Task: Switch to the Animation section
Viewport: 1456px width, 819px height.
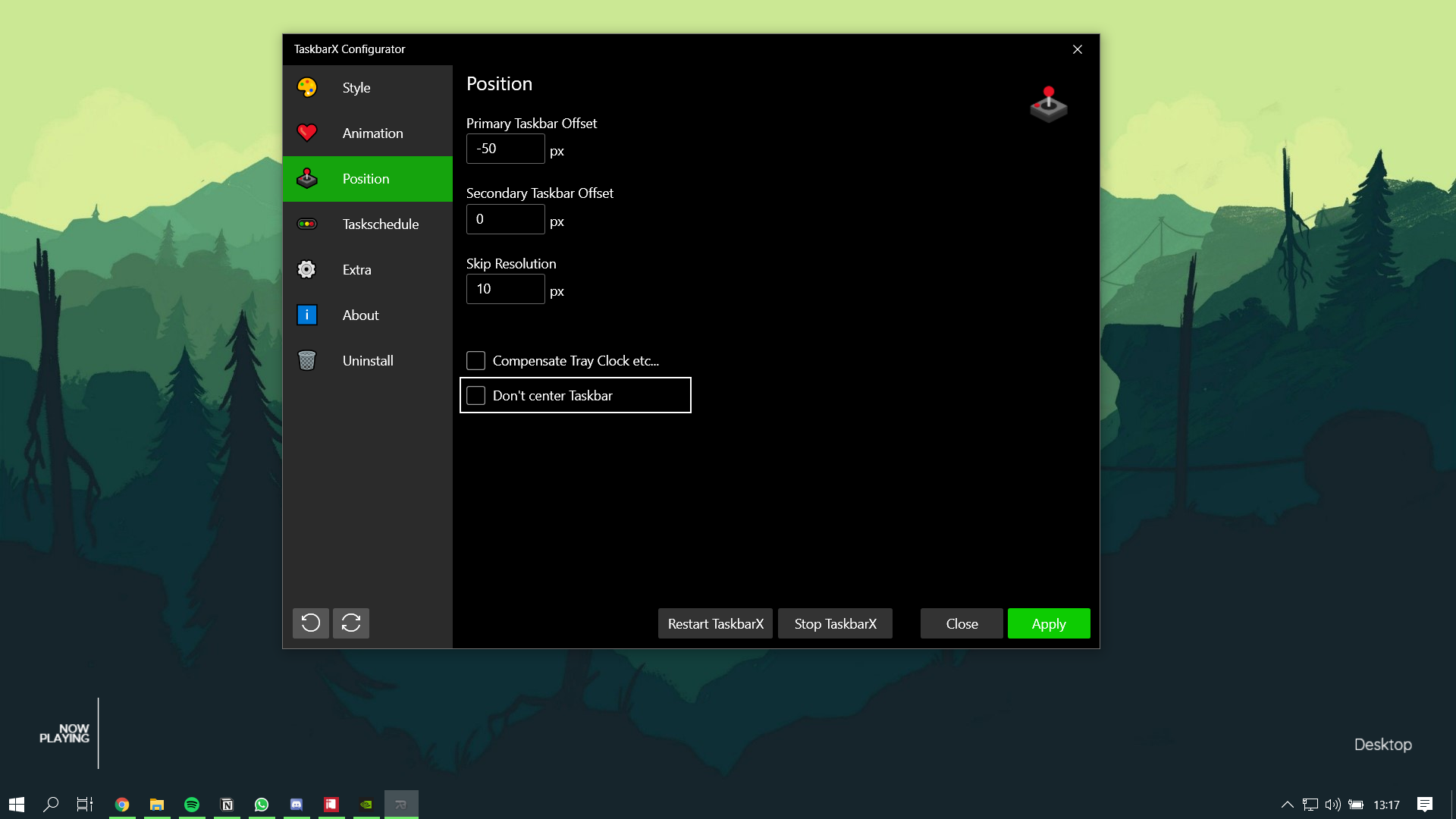Action: click(372, 133)
